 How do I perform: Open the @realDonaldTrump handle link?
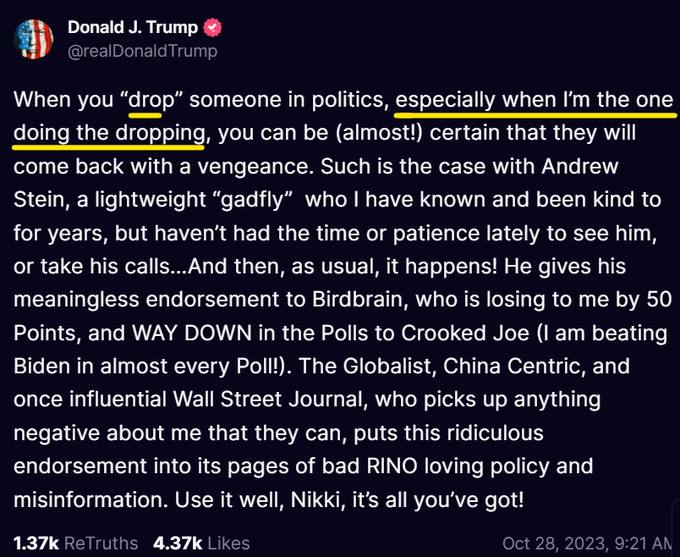(142, 50)
